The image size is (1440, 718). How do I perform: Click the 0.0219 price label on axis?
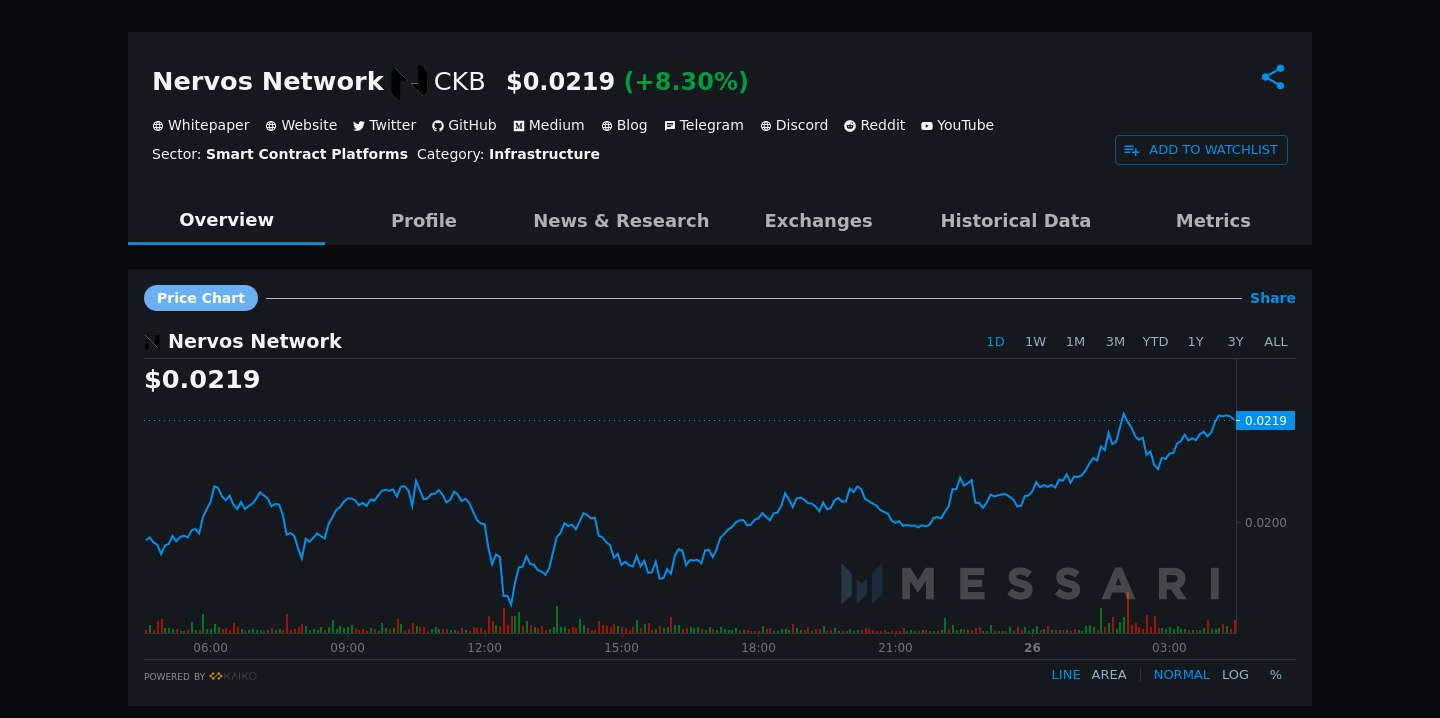click(x=1266, y=421)
